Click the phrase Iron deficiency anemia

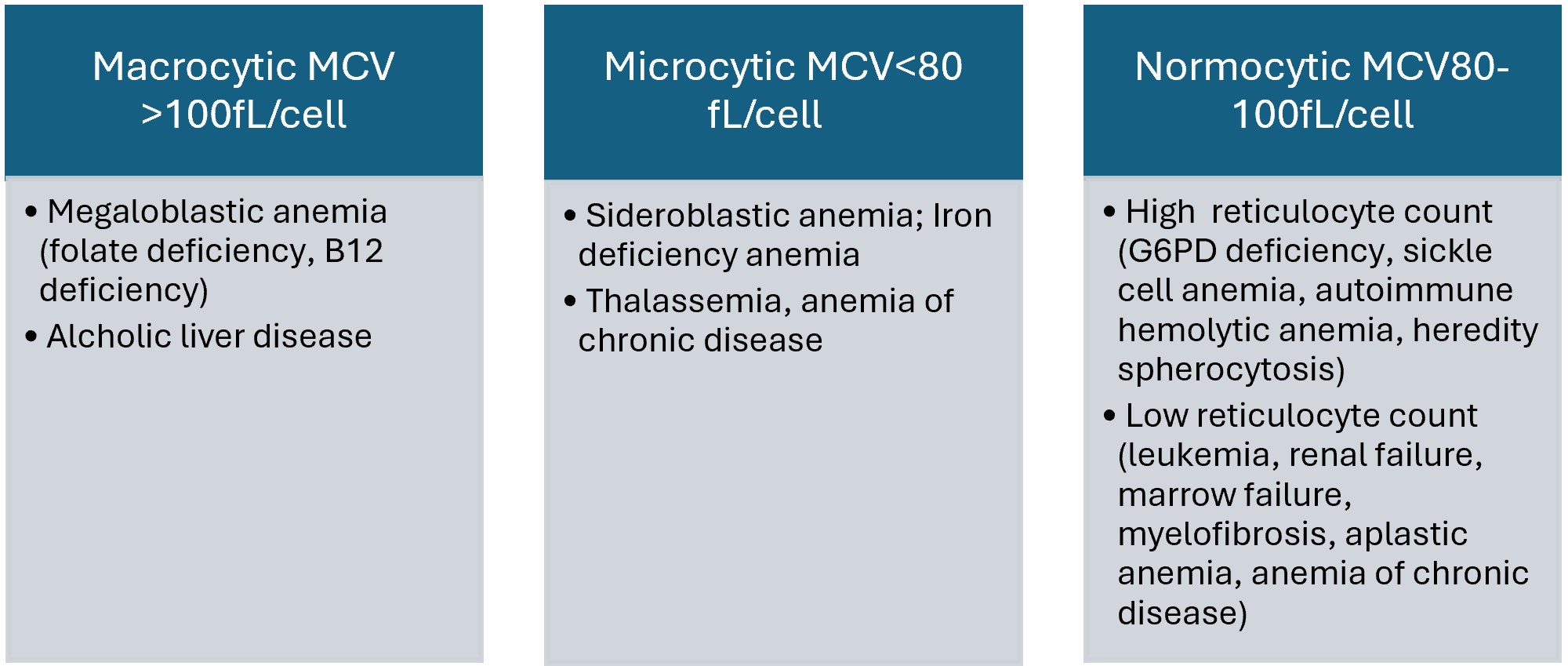tap(785, 235)
